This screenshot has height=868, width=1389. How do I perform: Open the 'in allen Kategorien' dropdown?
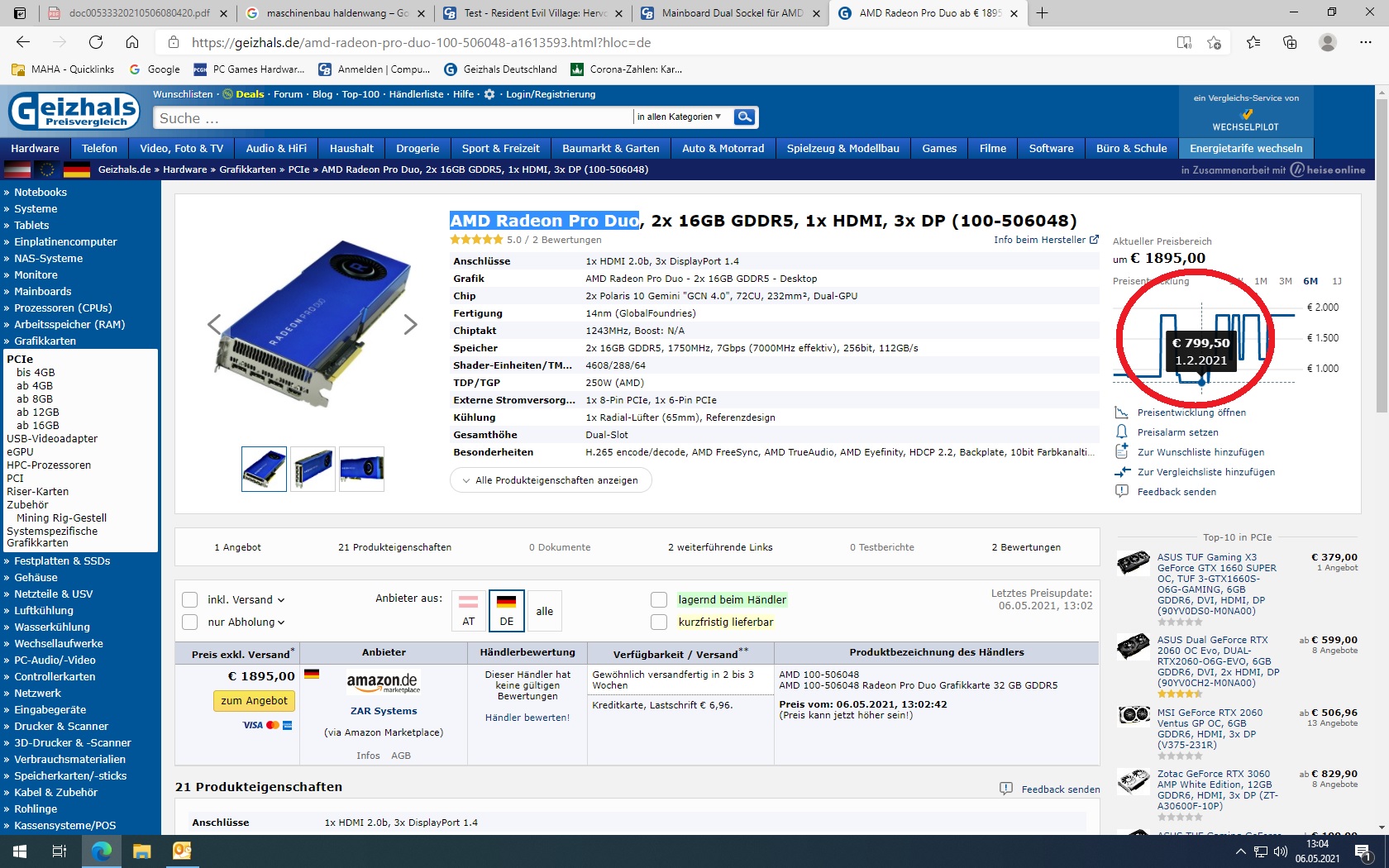679,117
